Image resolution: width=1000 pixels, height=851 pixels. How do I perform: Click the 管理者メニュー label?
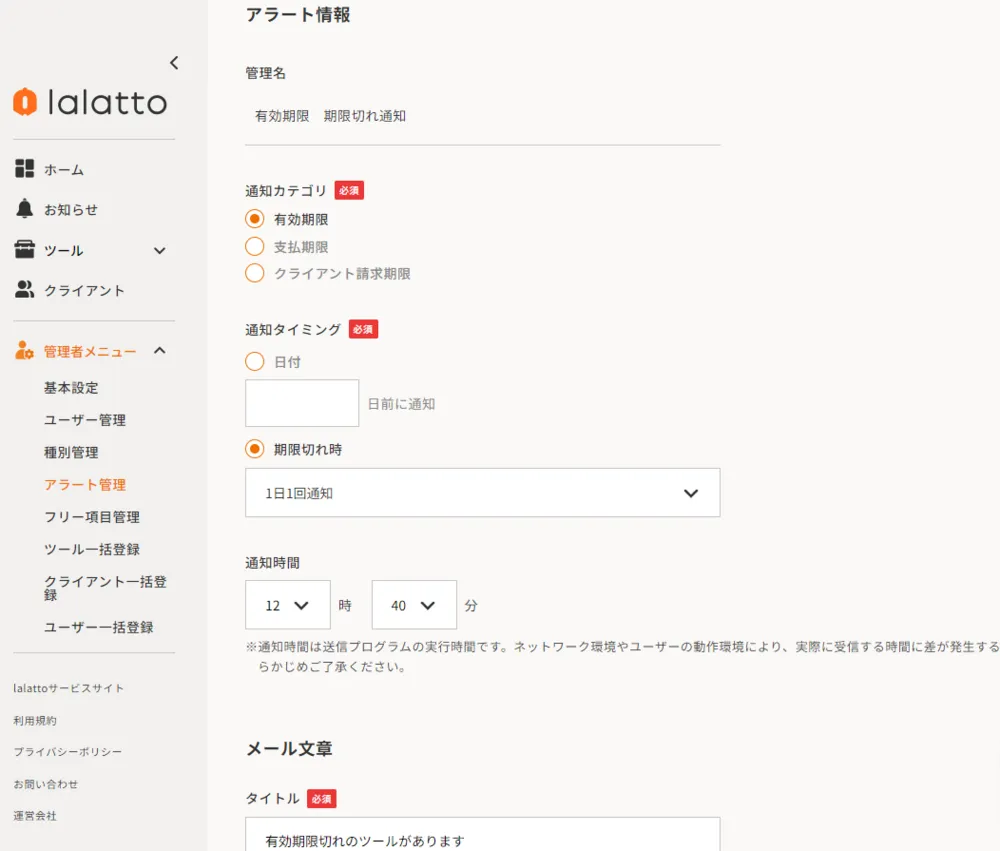[90, 352]
